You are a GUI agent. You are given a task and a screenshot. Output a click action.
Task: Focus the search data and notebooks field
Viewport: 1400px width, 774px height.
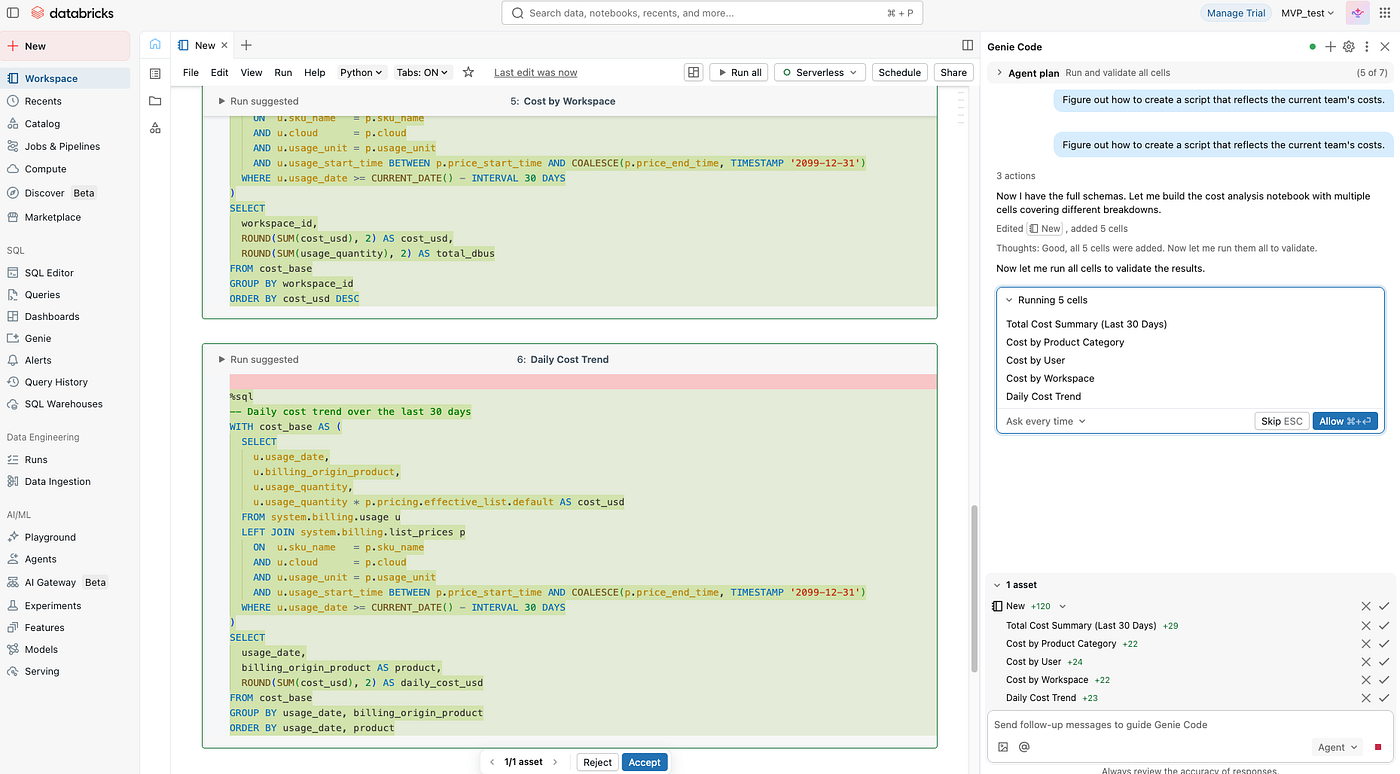(712, 13)
